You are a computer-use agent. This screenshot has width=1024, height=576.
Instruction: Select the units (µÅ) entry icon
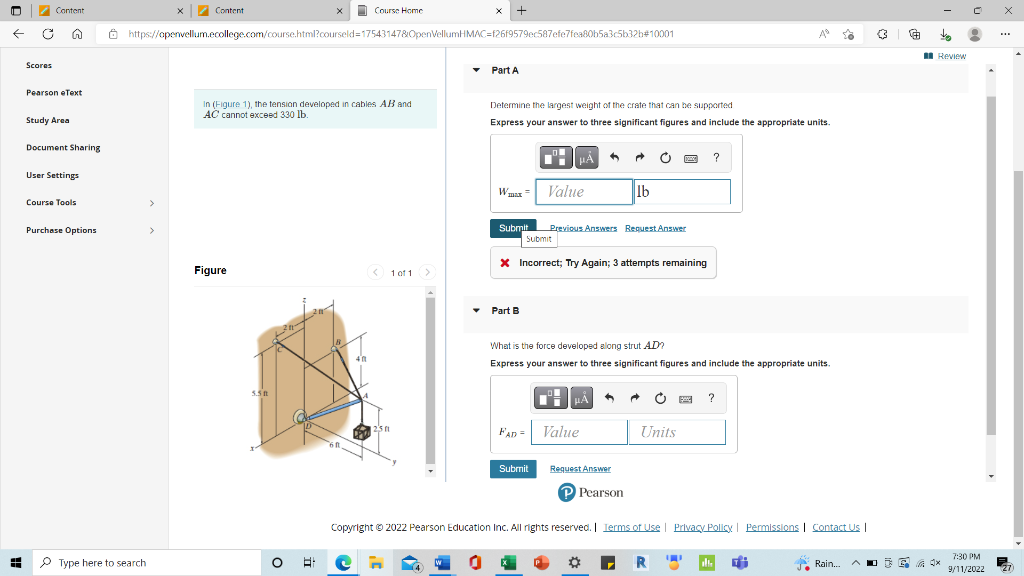585,157
